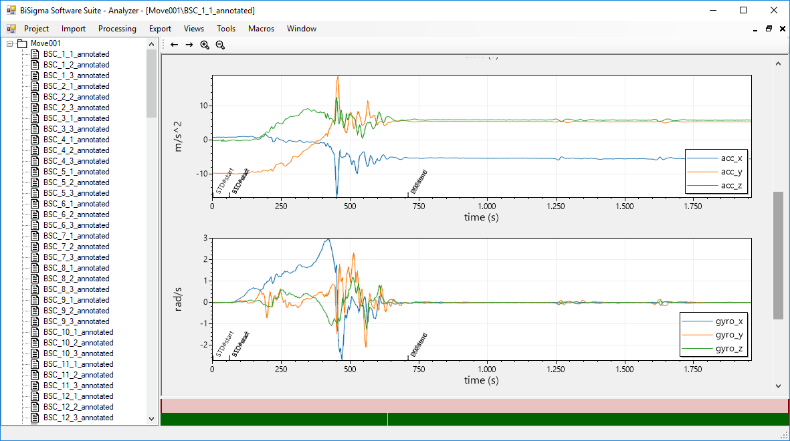Open the Macros menu
Image resolution: width=790 pixels, height=441 pixels.
click(261, 29)
